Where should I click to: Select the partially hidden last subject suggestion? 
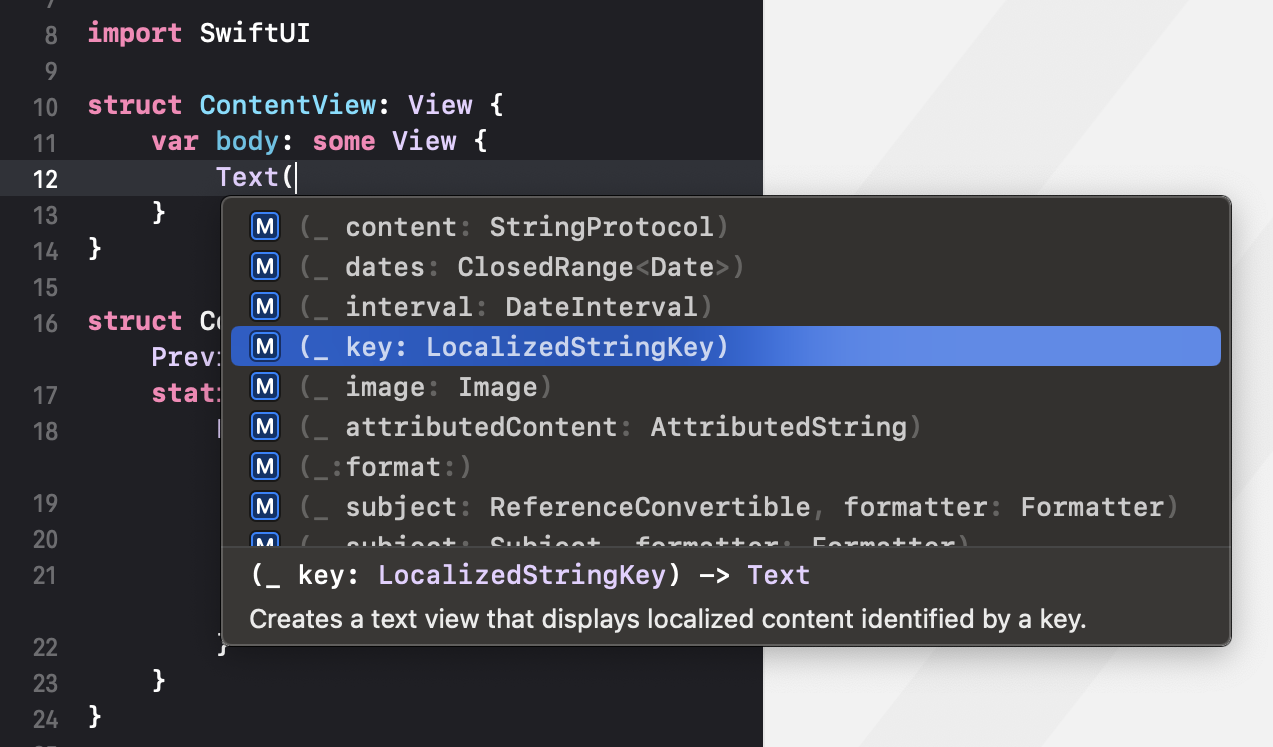point(726,538)
